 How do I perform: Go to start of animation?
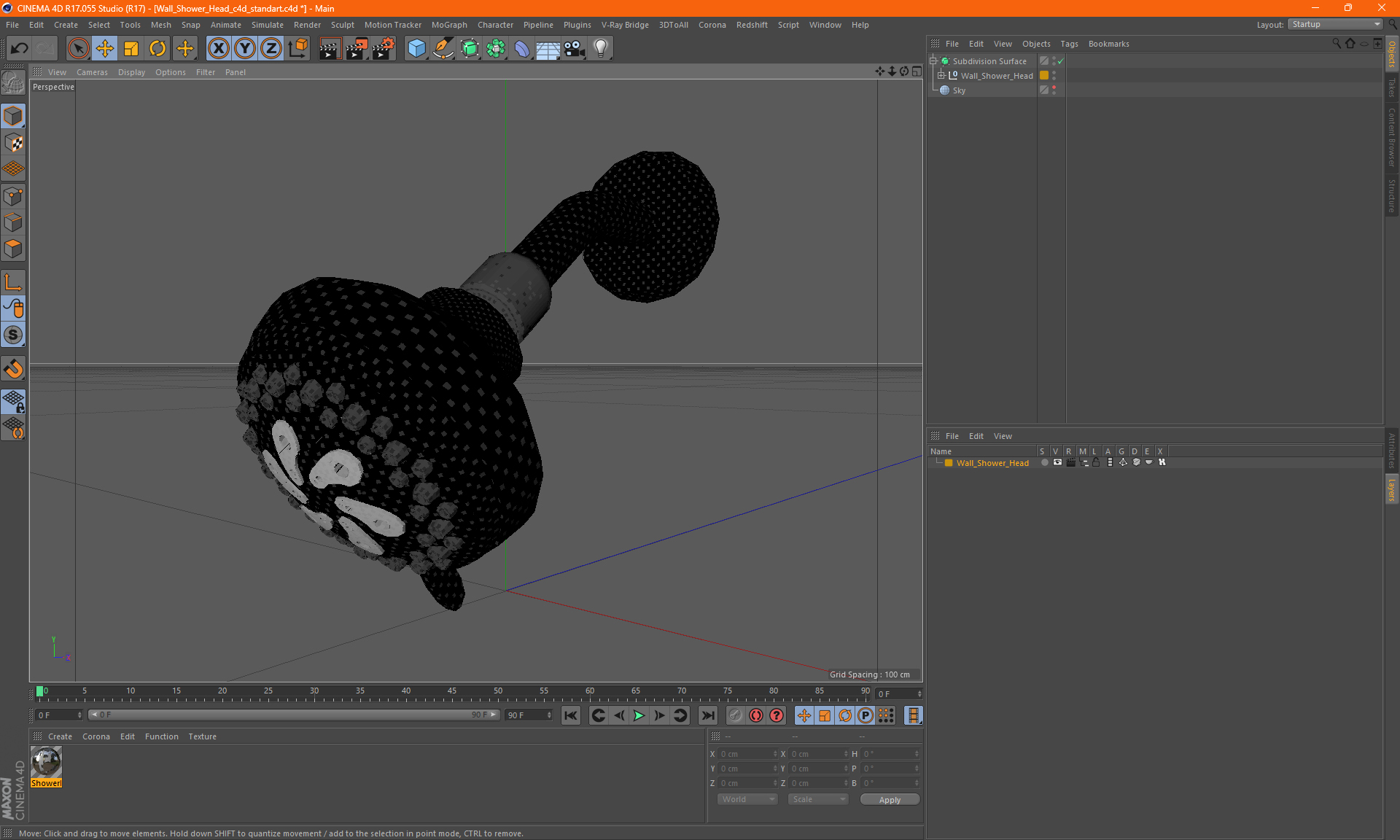[571, 715]
